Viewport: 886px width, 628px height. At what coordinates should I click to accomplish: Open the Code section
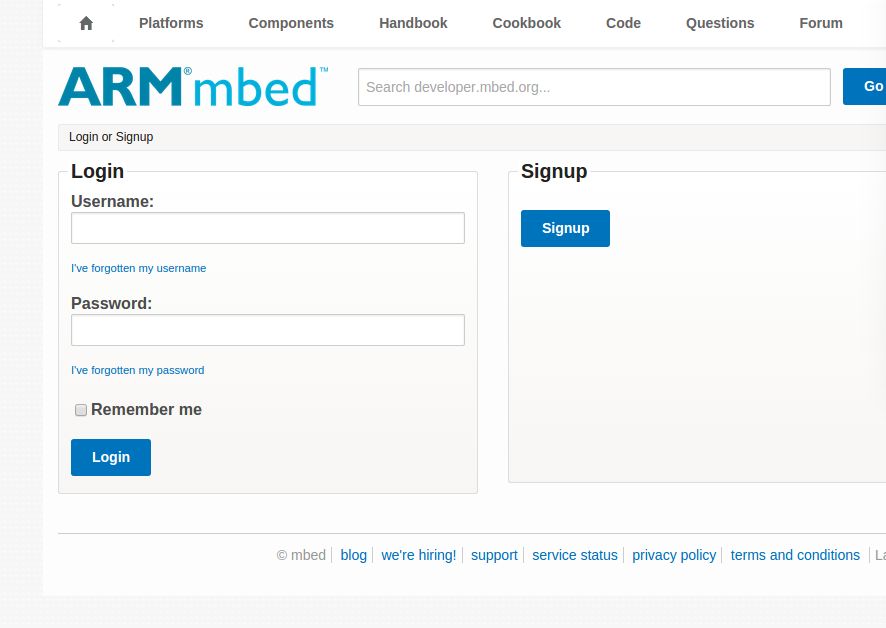(x=623, y=23)
